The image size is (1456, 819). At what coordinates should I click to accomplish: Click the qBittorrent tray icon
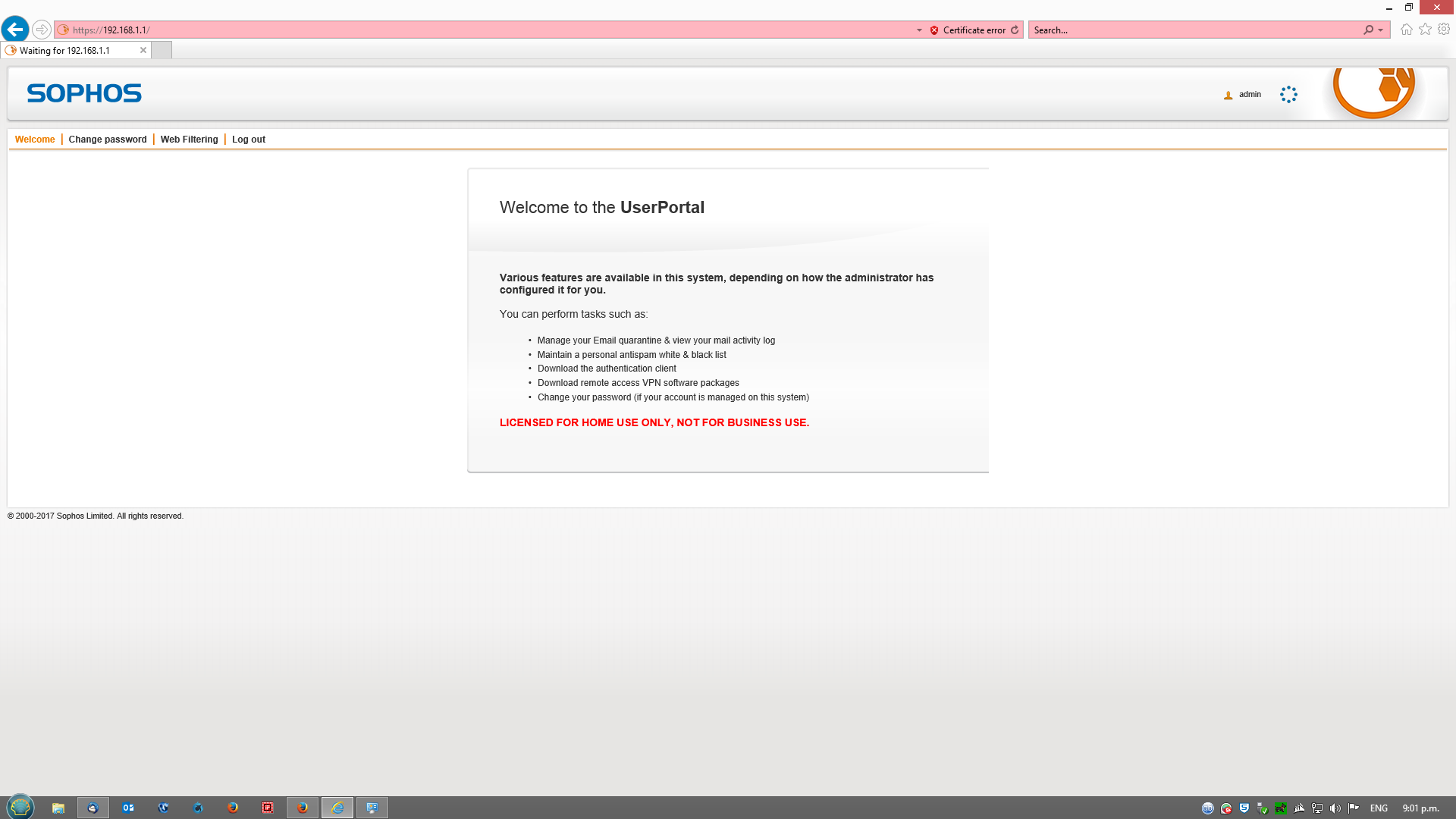point(1208,808)
